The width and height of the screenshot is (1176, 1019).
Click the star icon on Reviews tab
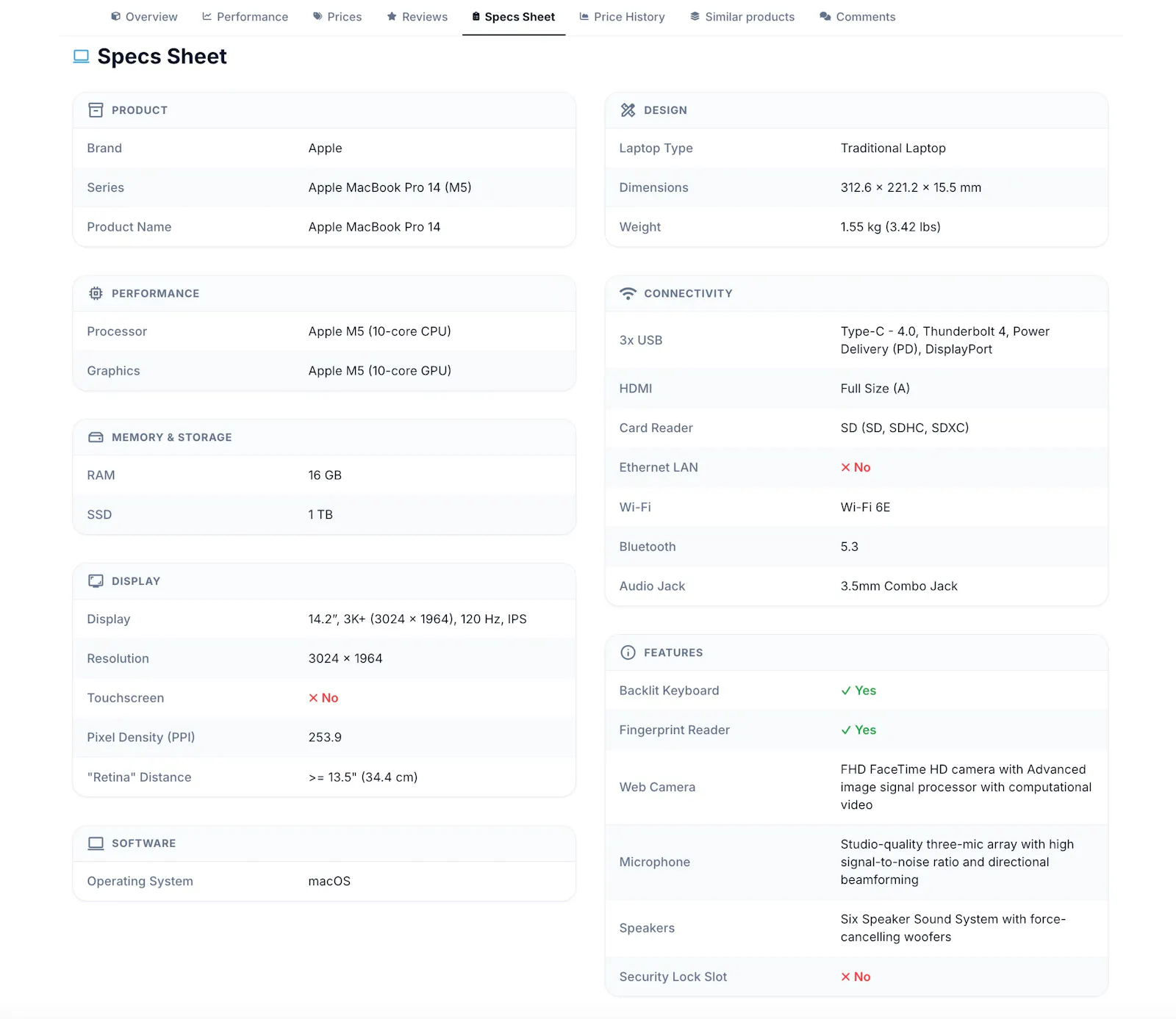tap(392, 16)
